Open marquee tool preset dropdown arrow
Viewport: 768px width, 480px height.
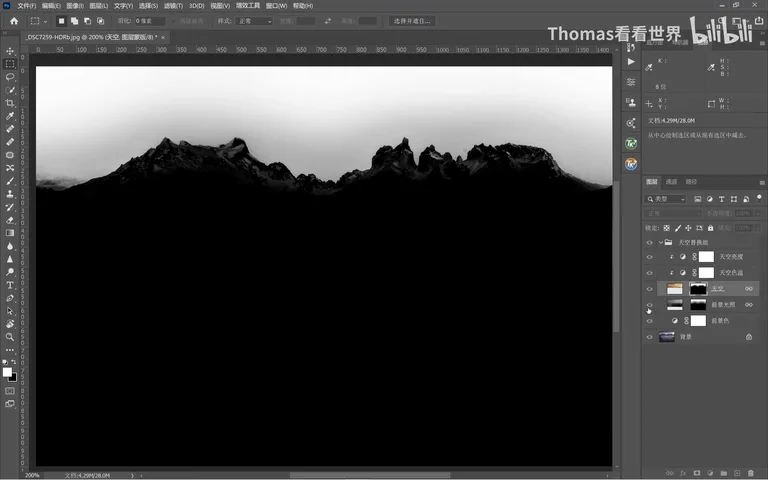click(45, 22)
